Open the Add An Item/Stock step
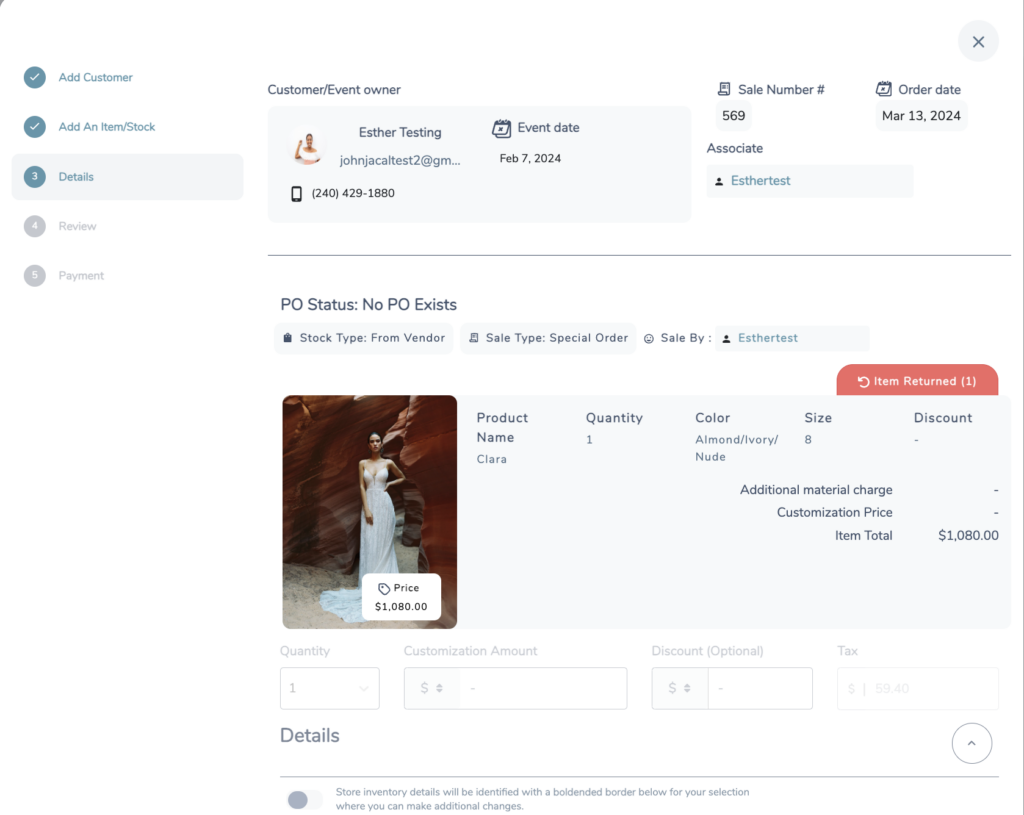1024x815 pixels. (x=106, y=127)
